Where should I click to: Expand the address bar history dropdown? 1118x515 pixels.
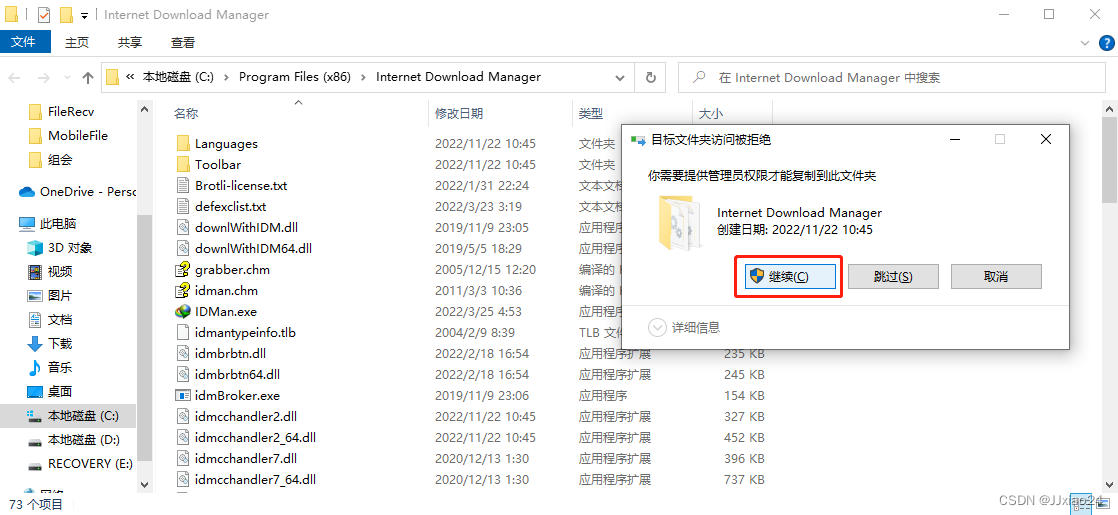[x=618, y=77]
